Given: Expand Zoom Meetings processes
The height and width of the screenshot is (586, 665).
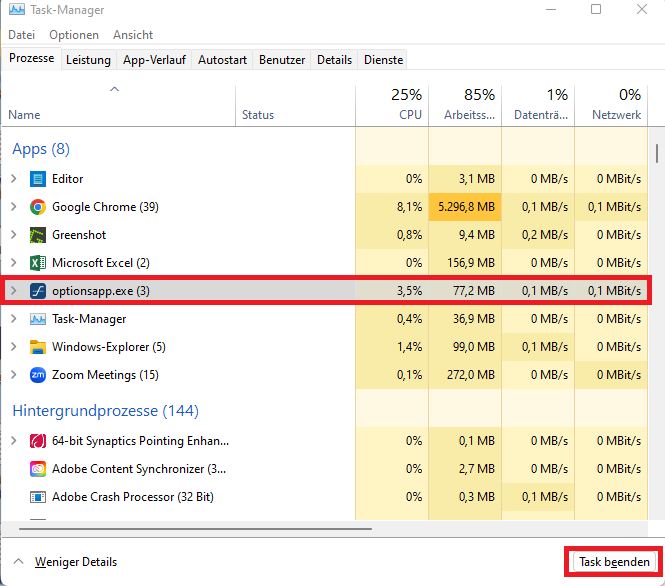Looking at the screenshot, I should 14,374.
